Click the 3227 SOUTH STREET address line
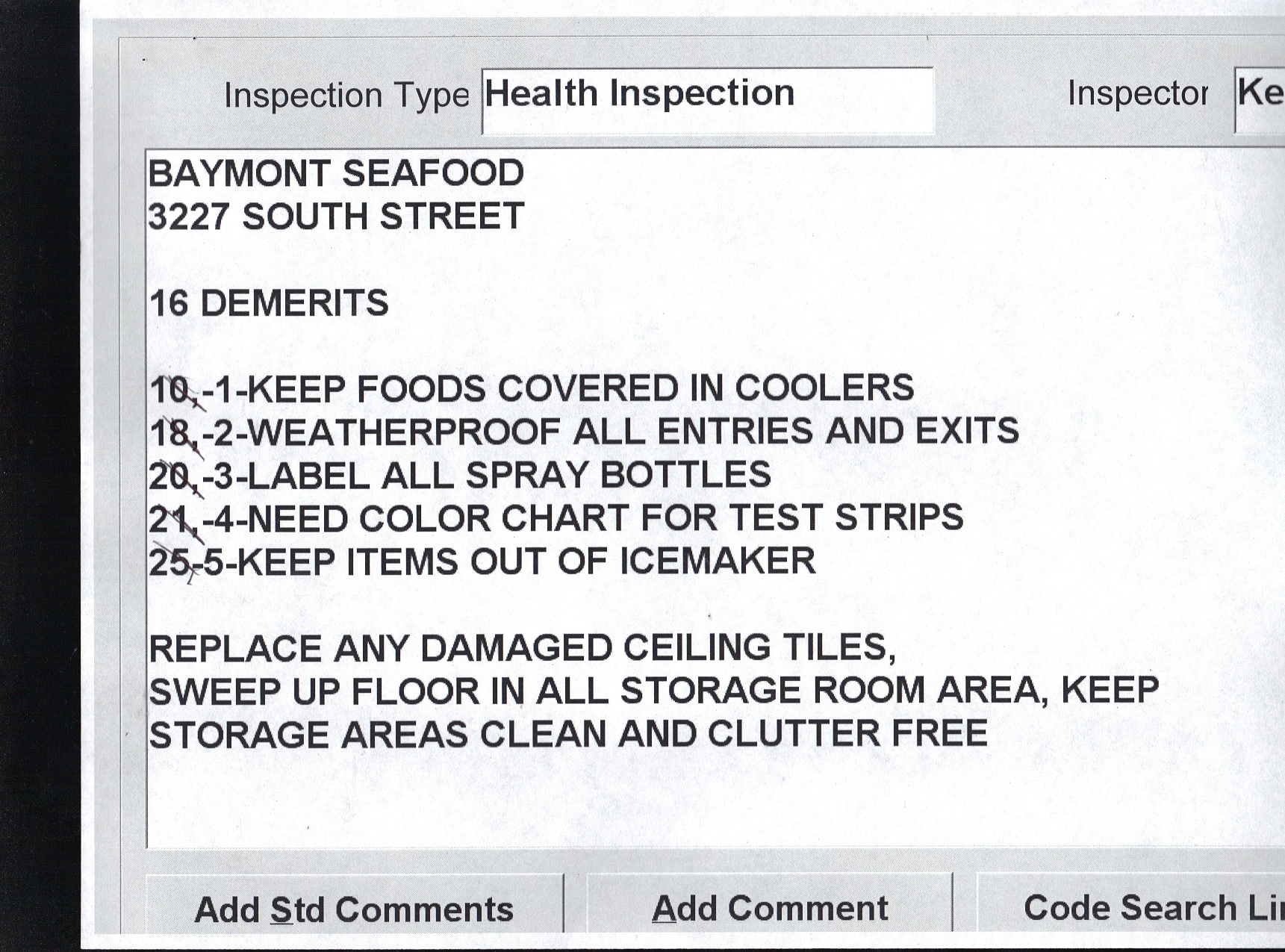Screen dimensions: 1285x952 (336, 217)
